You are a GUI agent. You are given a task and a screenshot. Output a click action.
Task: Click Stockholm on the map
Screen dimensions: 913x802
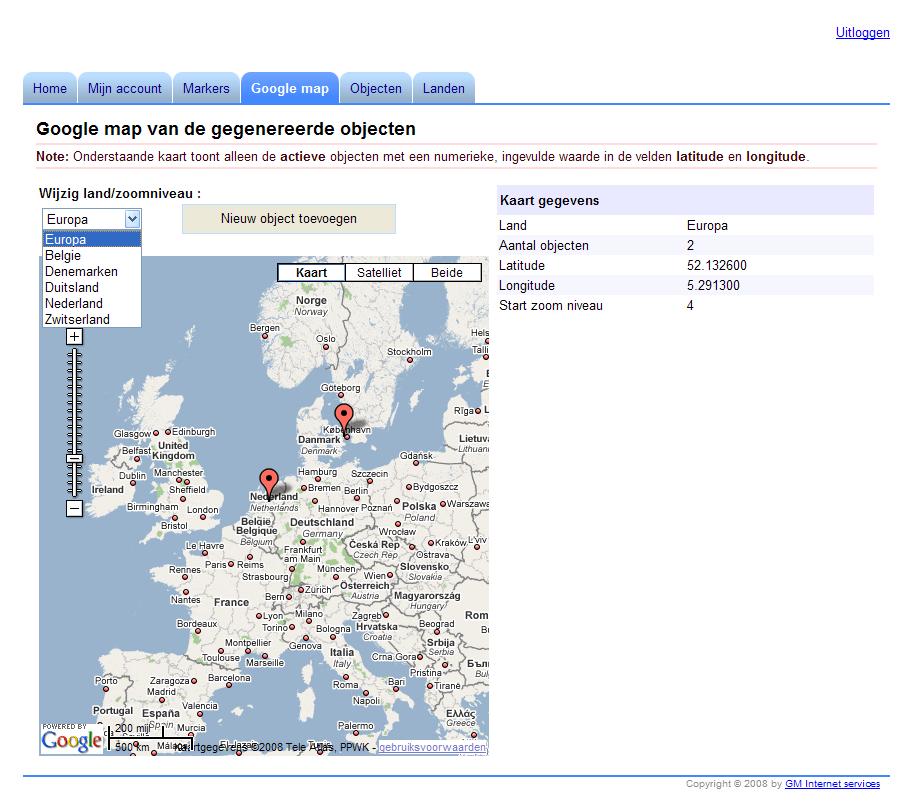pyautogui.click(x=409, y=352)
